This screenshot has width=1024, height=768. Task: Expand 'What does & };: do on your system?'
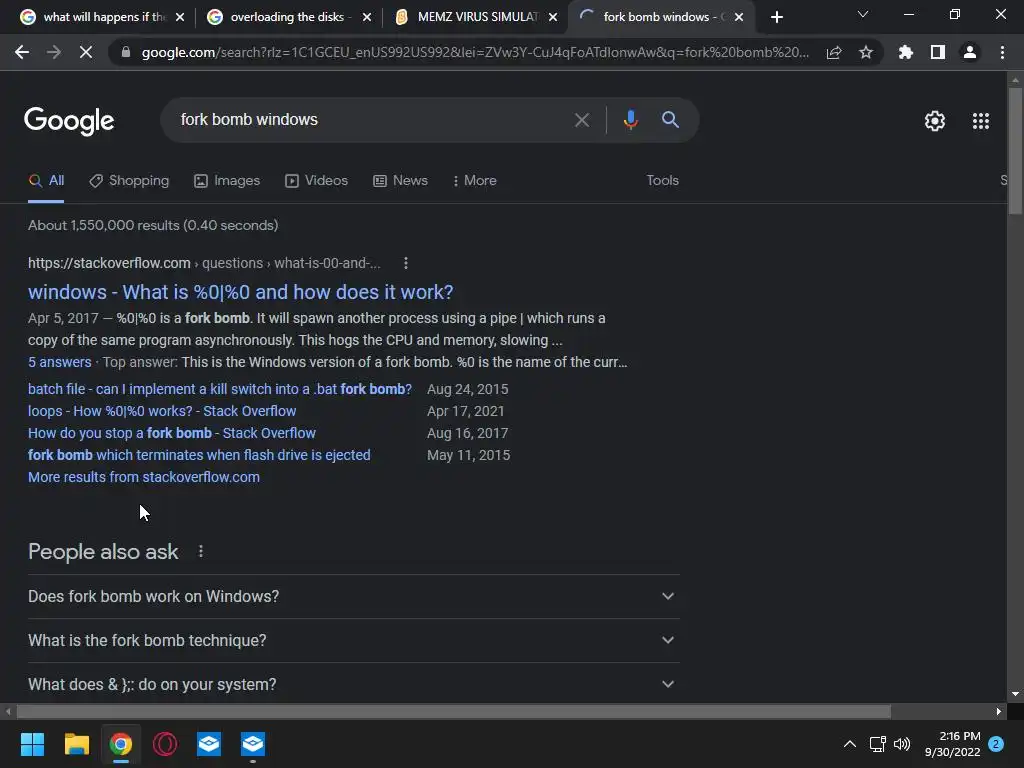[353, 684]
